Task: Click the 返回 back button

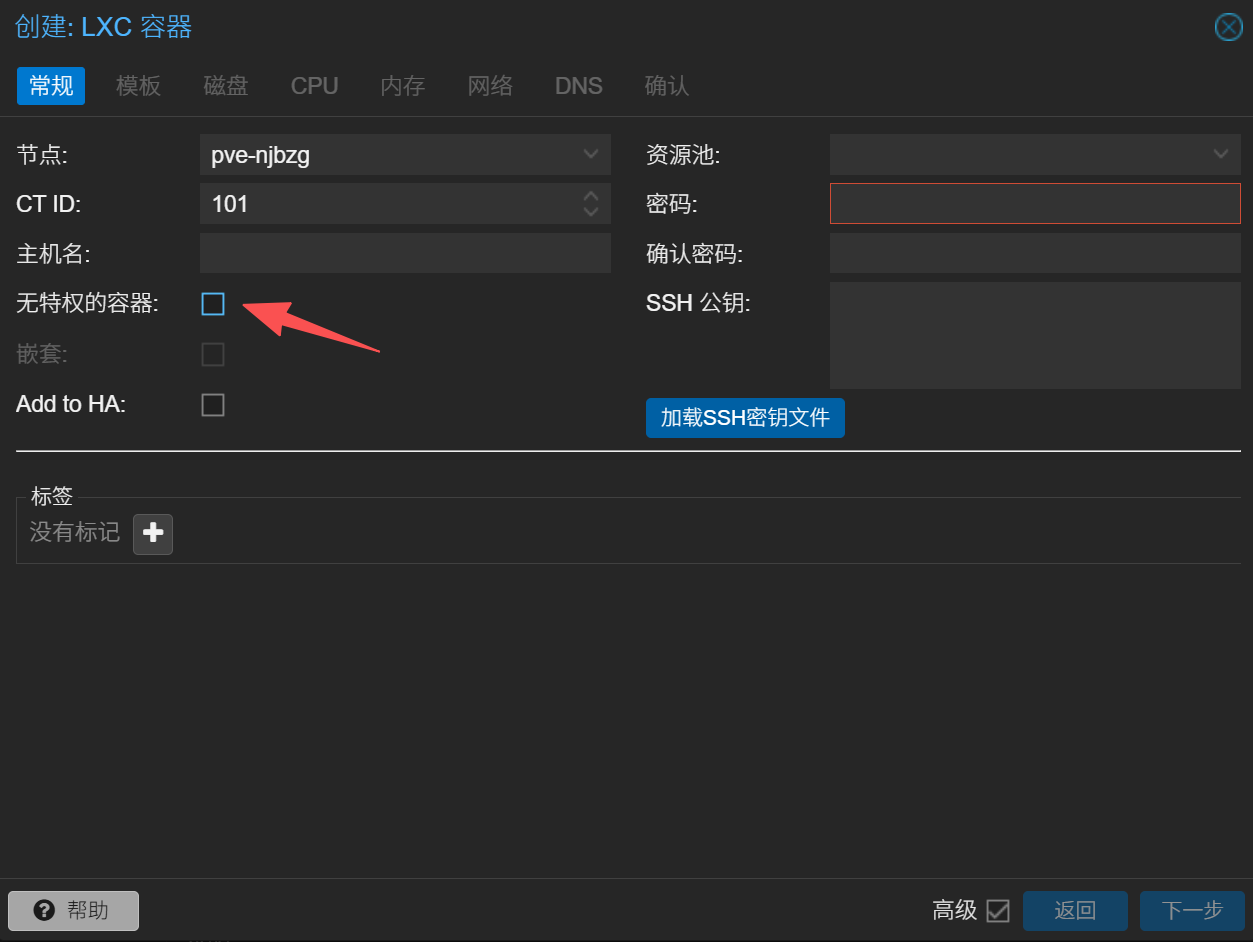Action: point(1075,910)
